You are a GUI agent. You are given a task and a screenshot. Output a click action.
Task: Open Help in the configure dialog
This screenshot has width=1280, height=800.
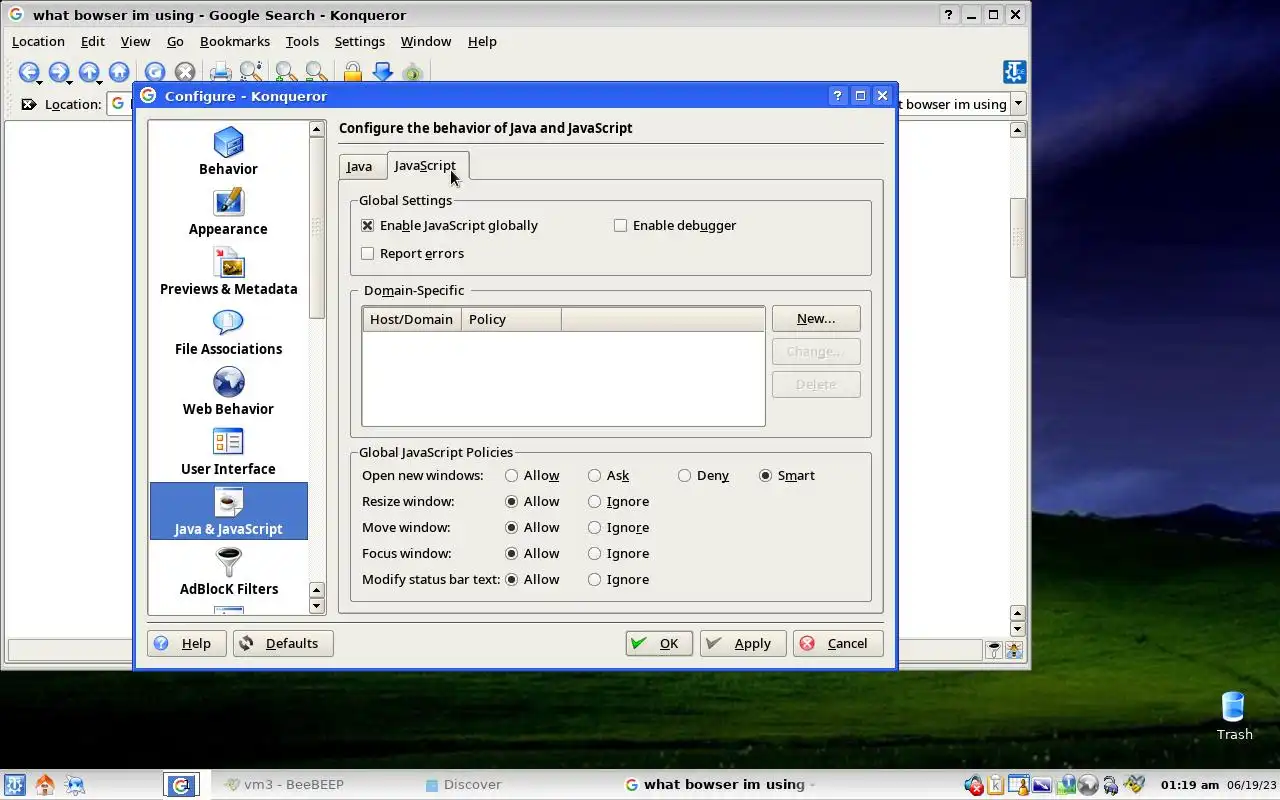(x=187, y=644)
